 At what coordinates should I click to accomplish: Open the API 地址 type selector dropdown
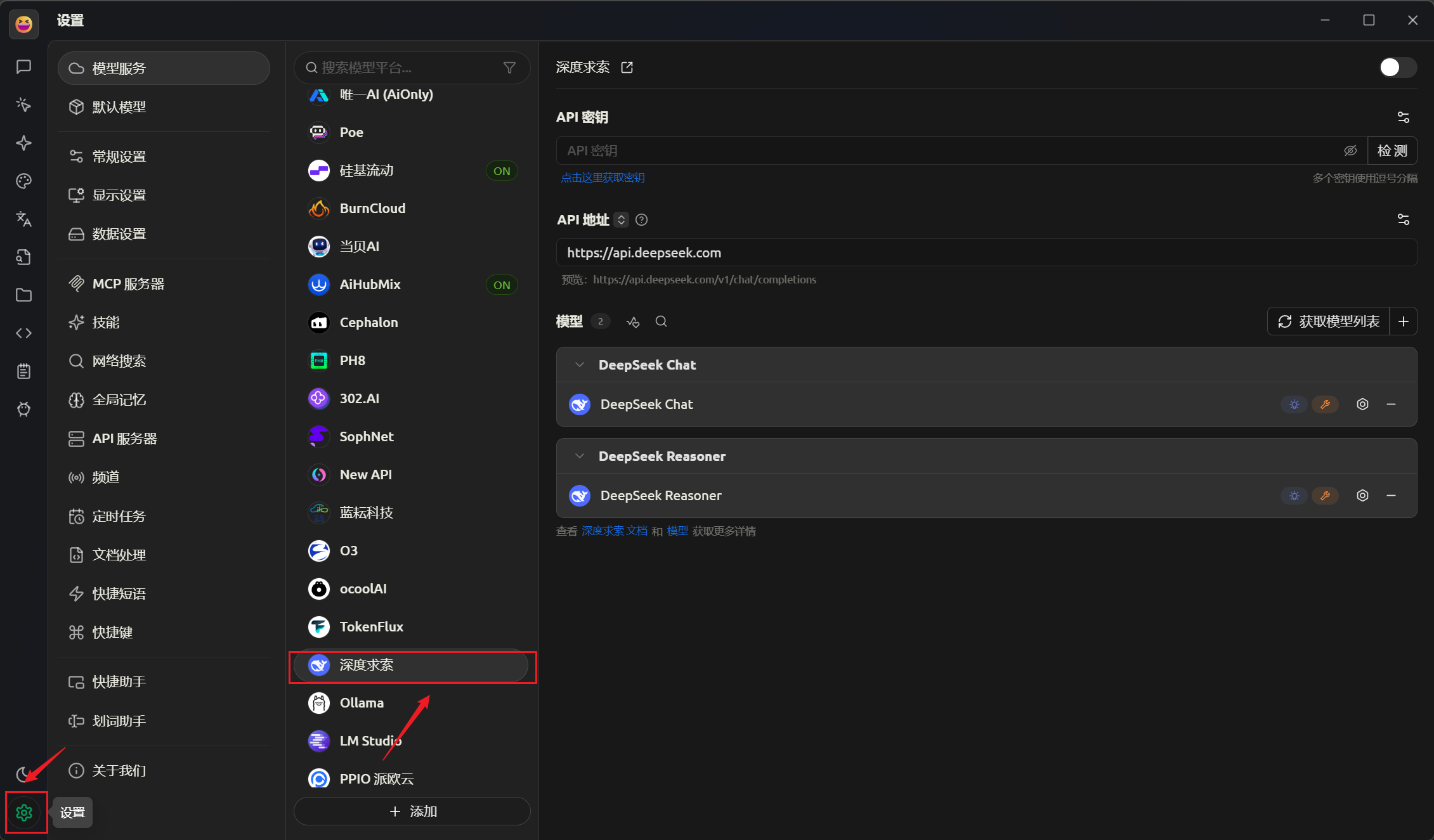(x=622, y=220)
